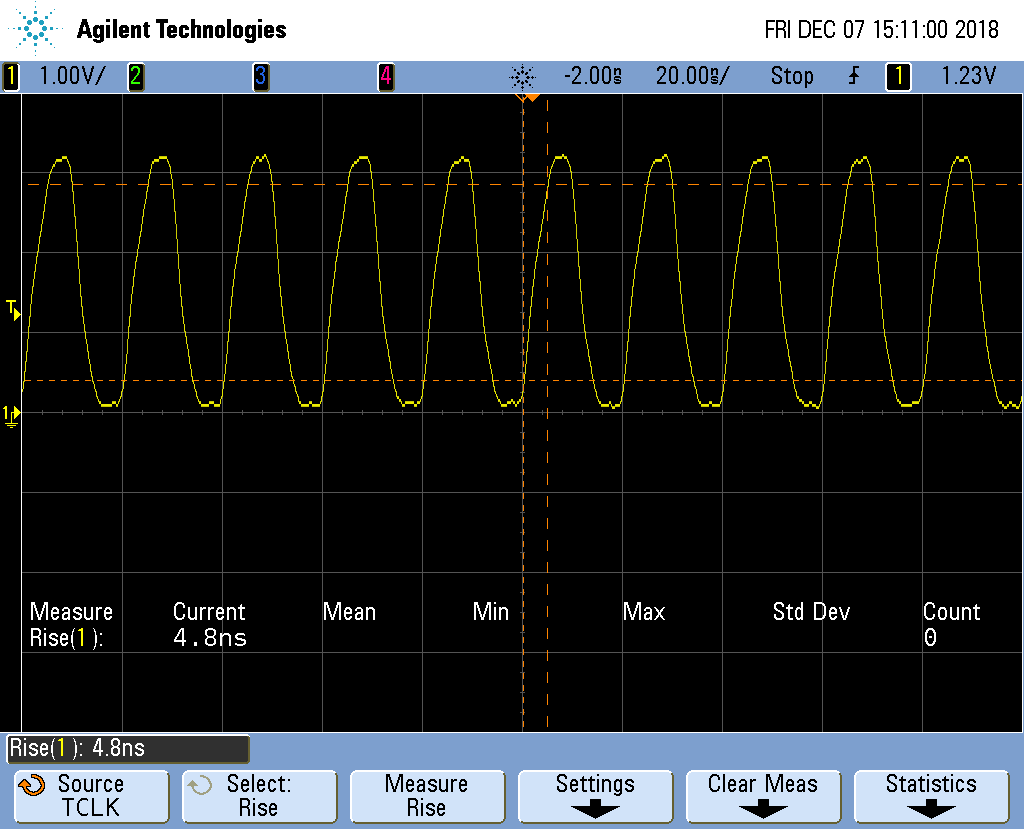
Task: Select the green channel 2 indicator
Action: coord(135,76)
